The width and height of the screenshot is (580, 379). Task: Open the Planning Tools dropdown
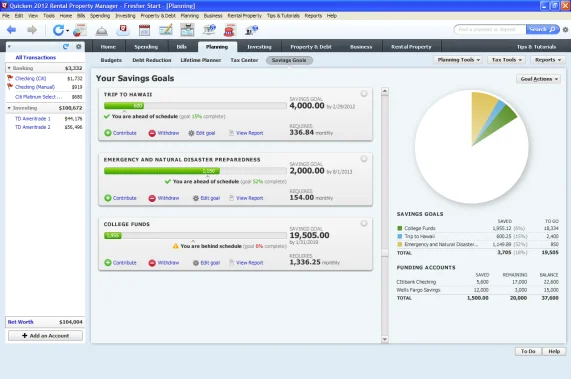point(458,60)
